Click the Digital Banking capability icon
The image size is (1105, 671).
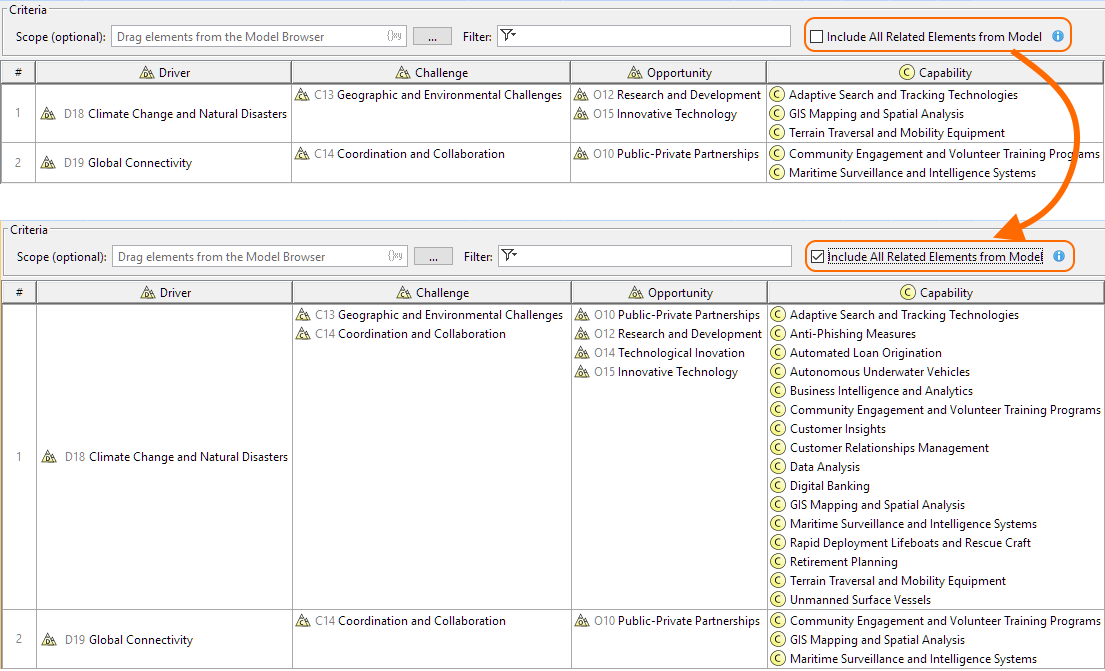(x=778, y=486)
